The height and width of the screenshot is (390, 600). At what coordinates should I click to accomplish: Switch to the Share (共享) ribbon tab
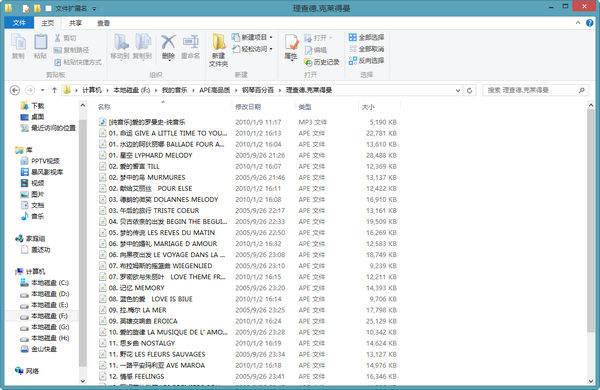[75, 23]
